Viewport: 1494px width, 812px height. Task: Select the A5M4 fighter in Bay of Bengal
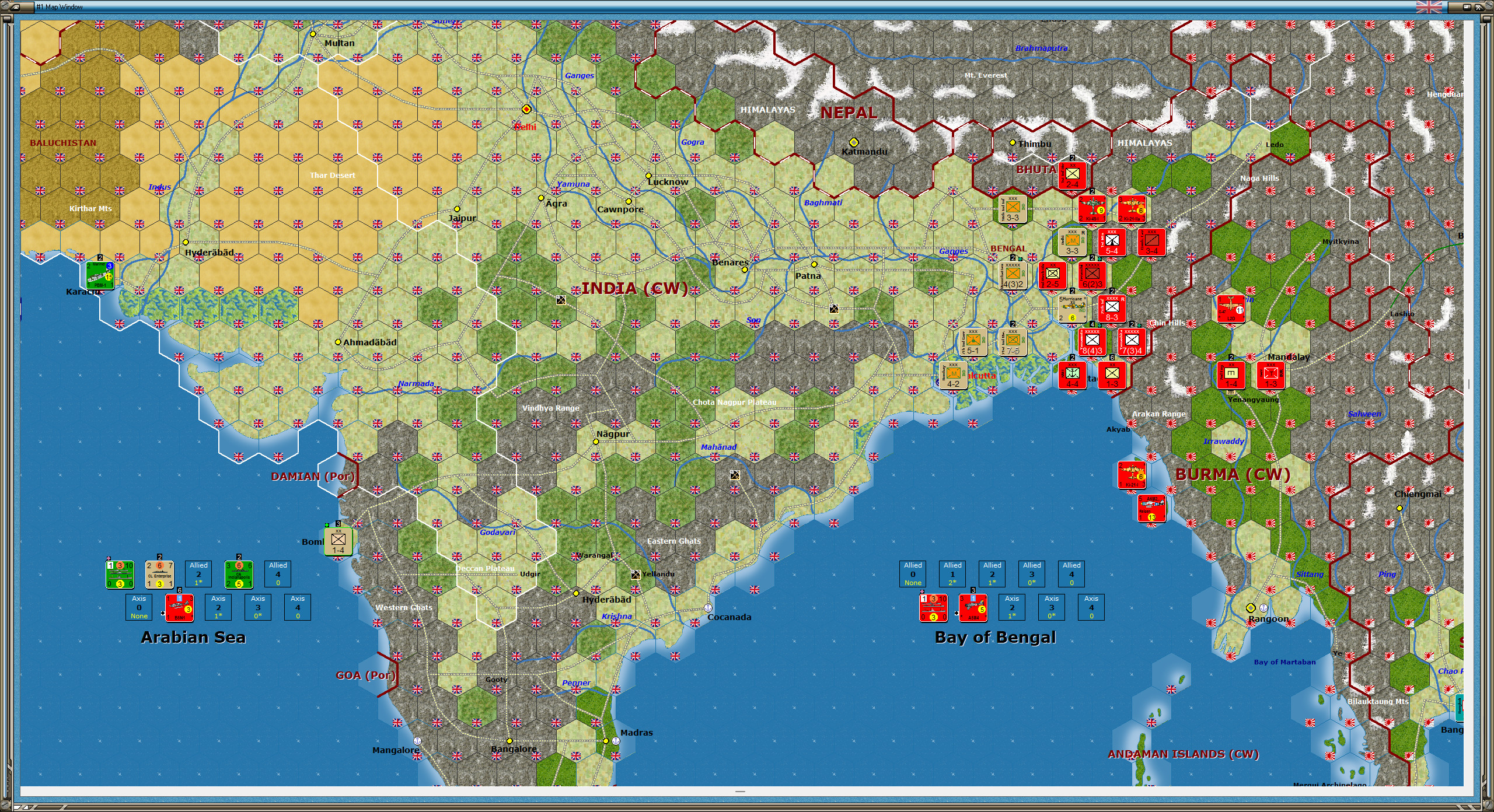(973, 608)
